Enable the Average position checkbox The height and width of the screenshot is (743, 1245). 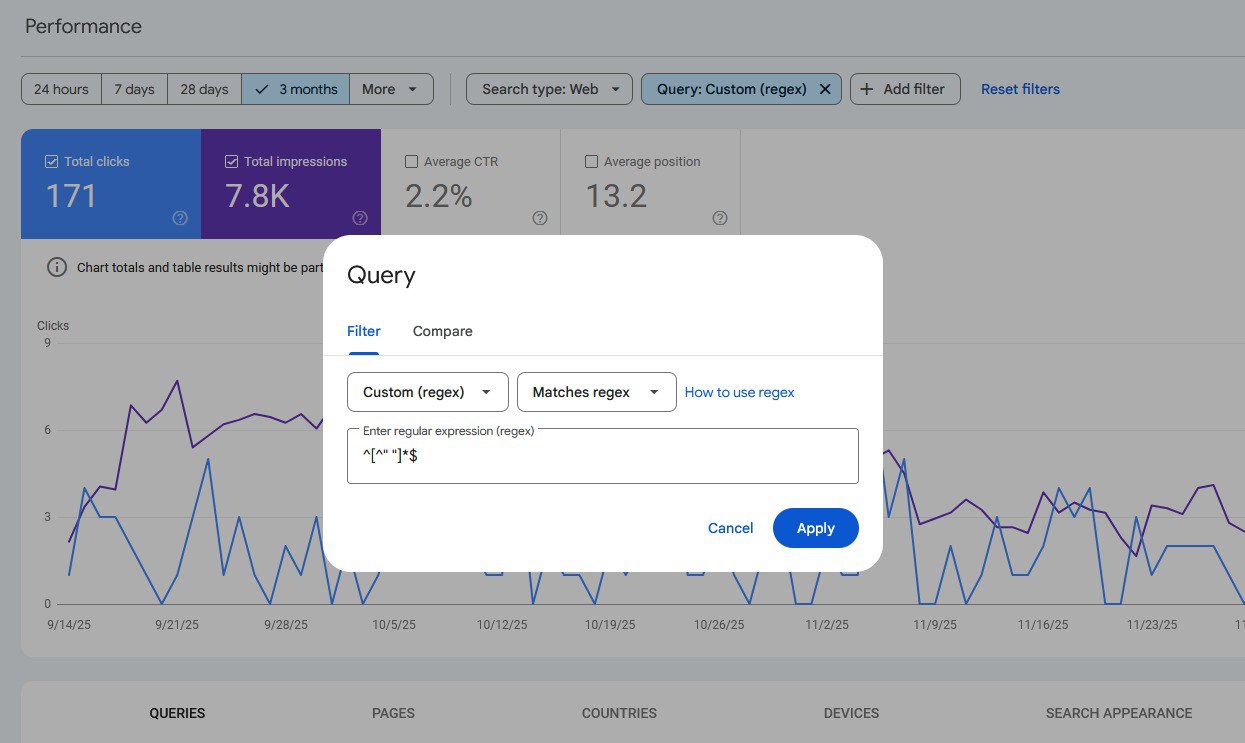(x=591, y=161)
